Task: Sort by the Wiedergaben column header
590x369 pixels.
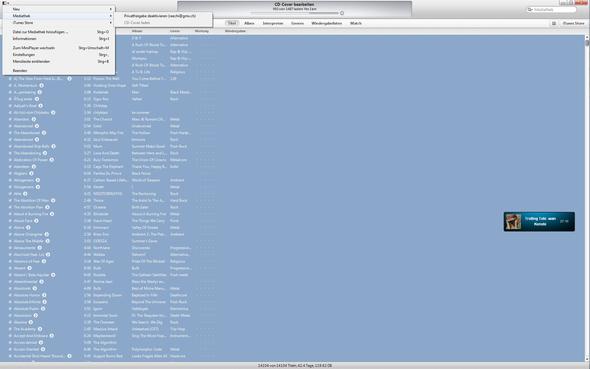Action: pyautogui.click(x=235, y=31)
